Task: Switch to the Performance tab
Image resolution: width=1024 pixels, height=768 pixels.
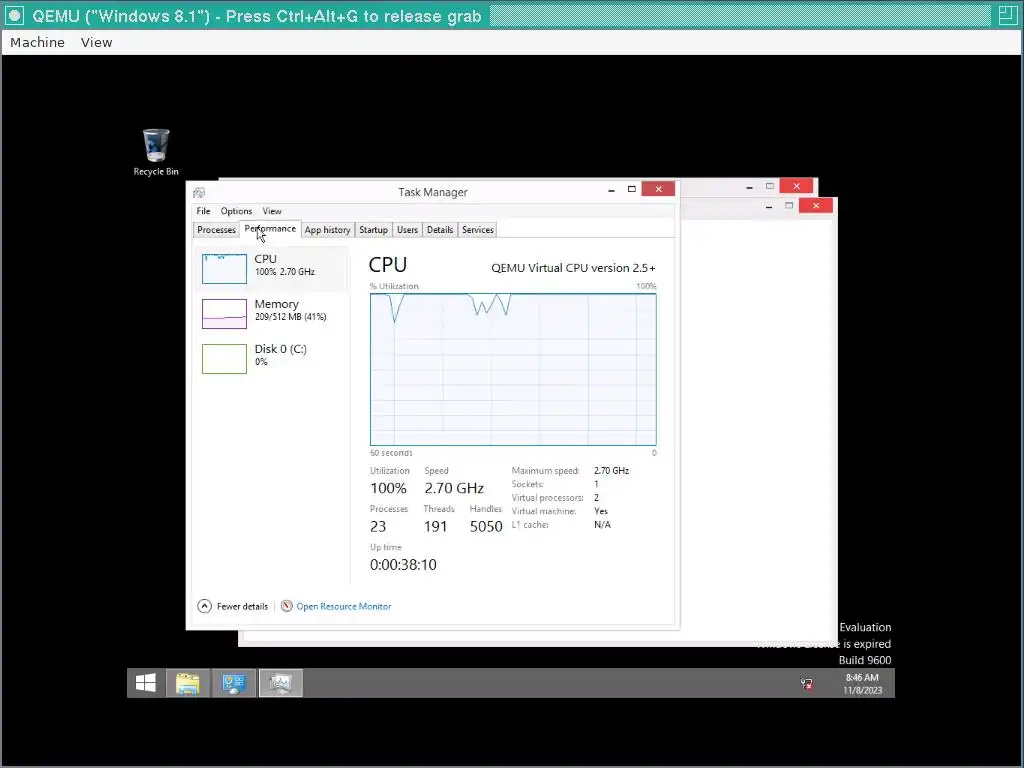Action: pos(270,229)
